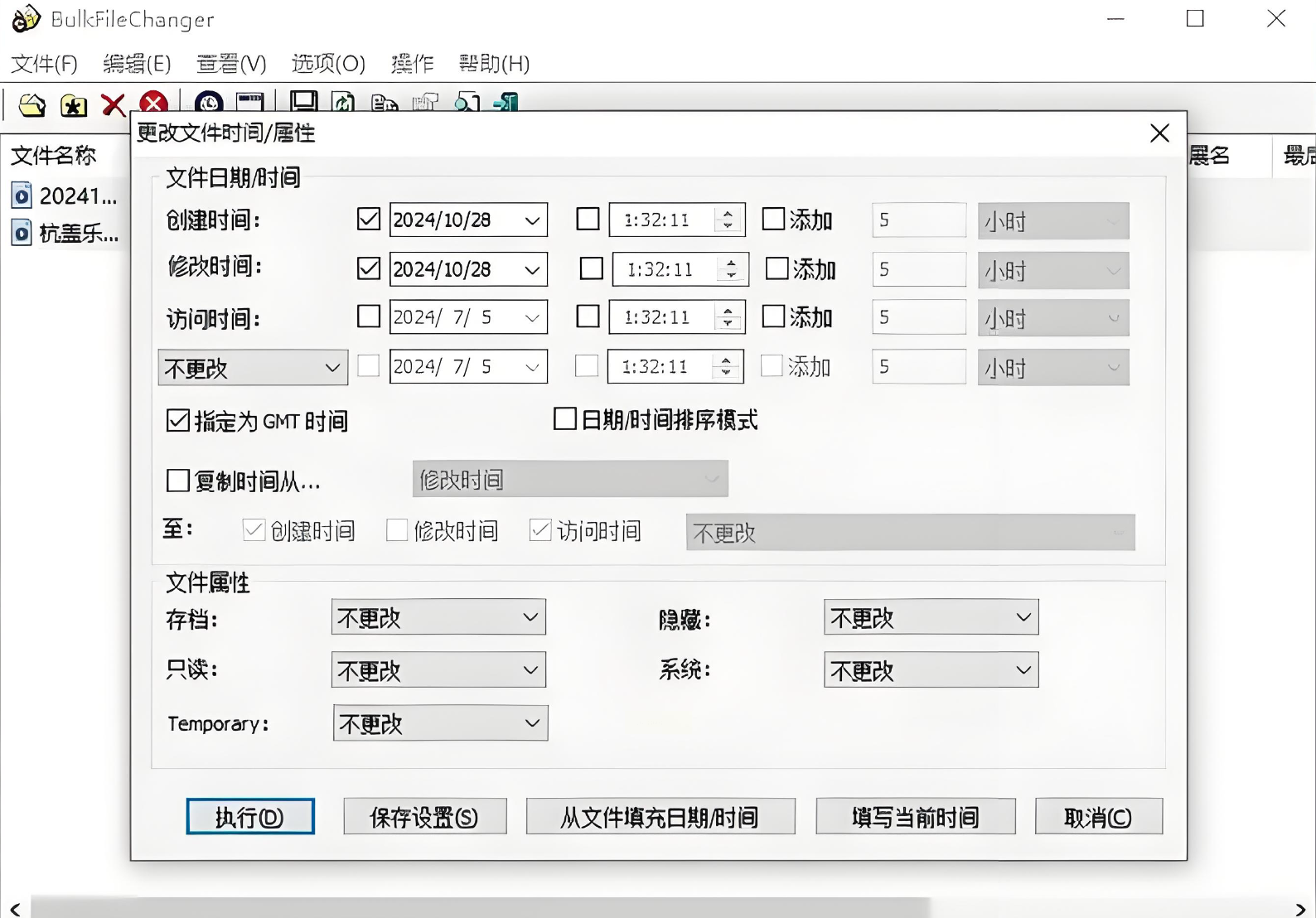
Task: Click the 创建时间 添加 amount input field
Action: (x=919, y=220)
